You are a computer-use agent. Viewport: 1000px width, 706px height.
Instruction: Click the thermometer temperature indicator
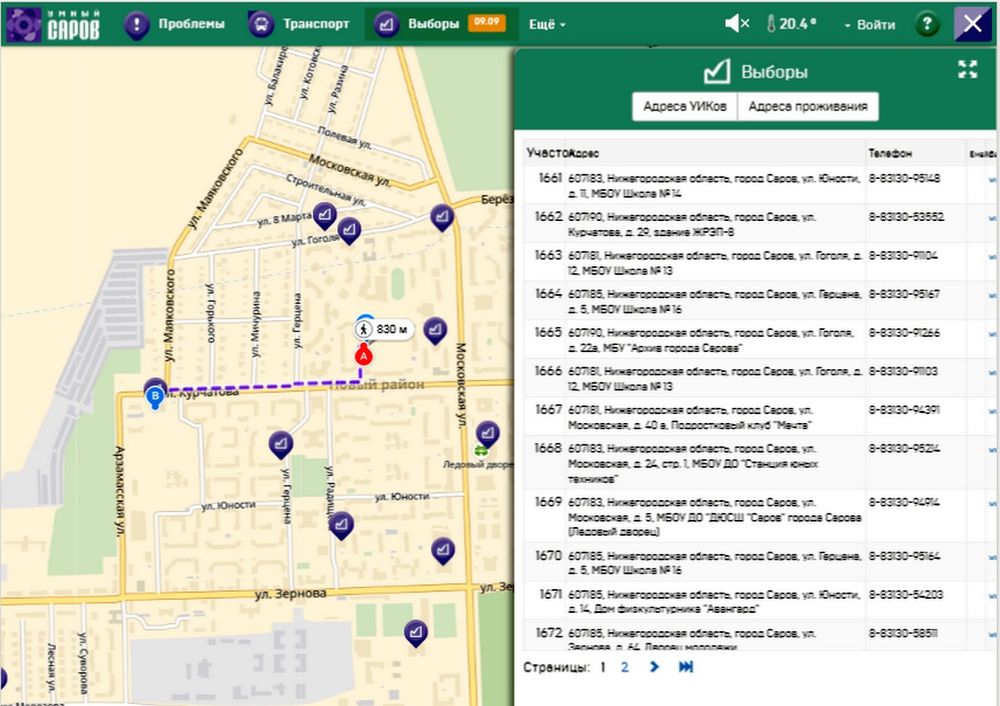click(791, 24)
